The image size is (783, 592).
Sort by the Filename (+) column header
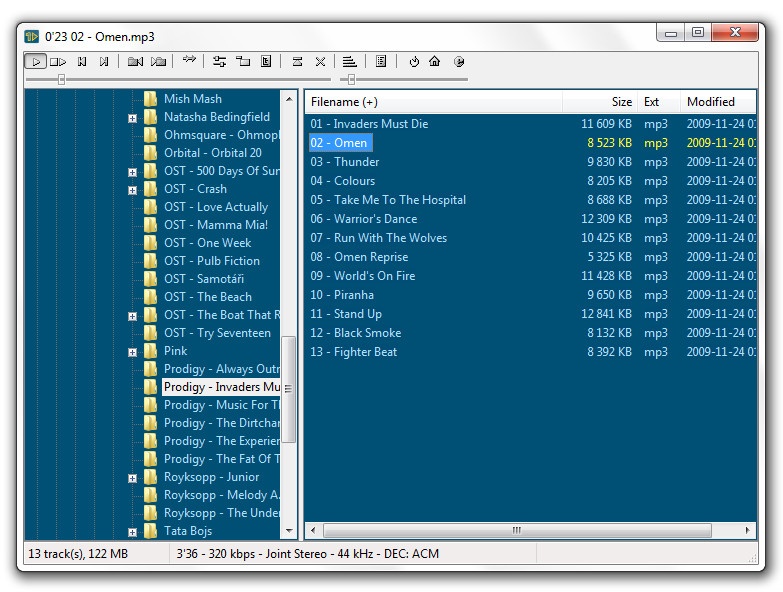tap(433, 102)
